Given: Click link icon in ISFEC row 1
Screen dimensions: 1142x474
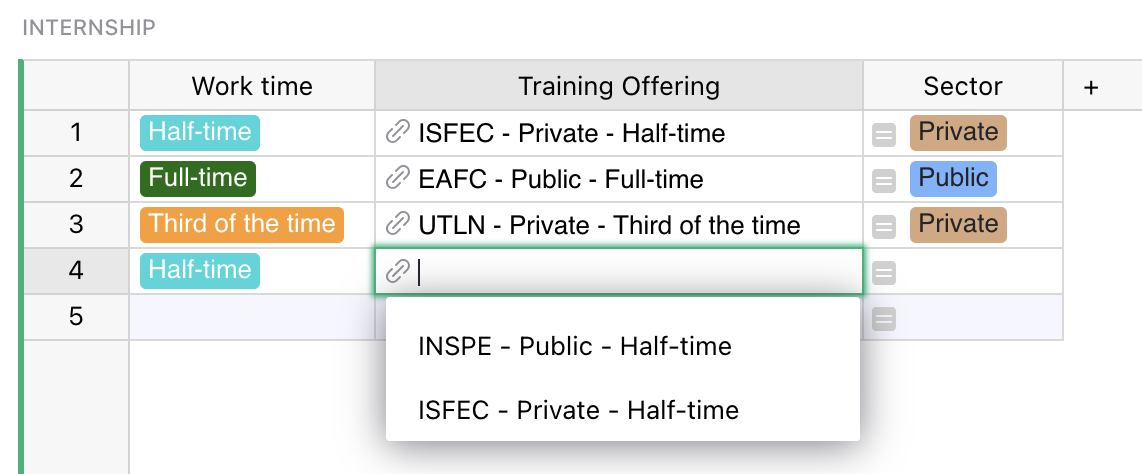Looking at the screenshot, I should click(x=398, y=133).
